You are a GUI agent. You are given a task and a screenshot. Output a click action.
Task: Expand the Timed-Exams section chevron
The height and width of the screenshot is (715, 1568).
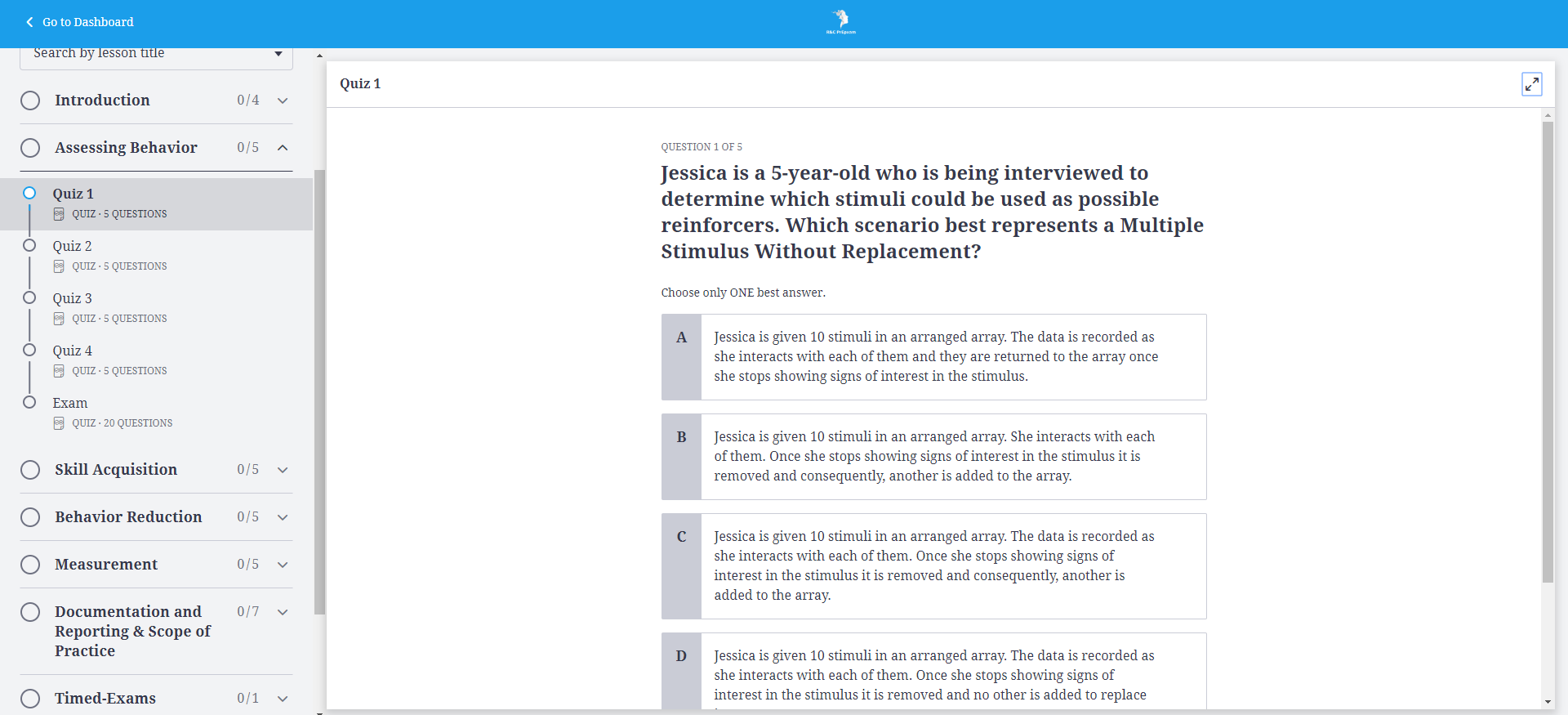coord(283,699)
